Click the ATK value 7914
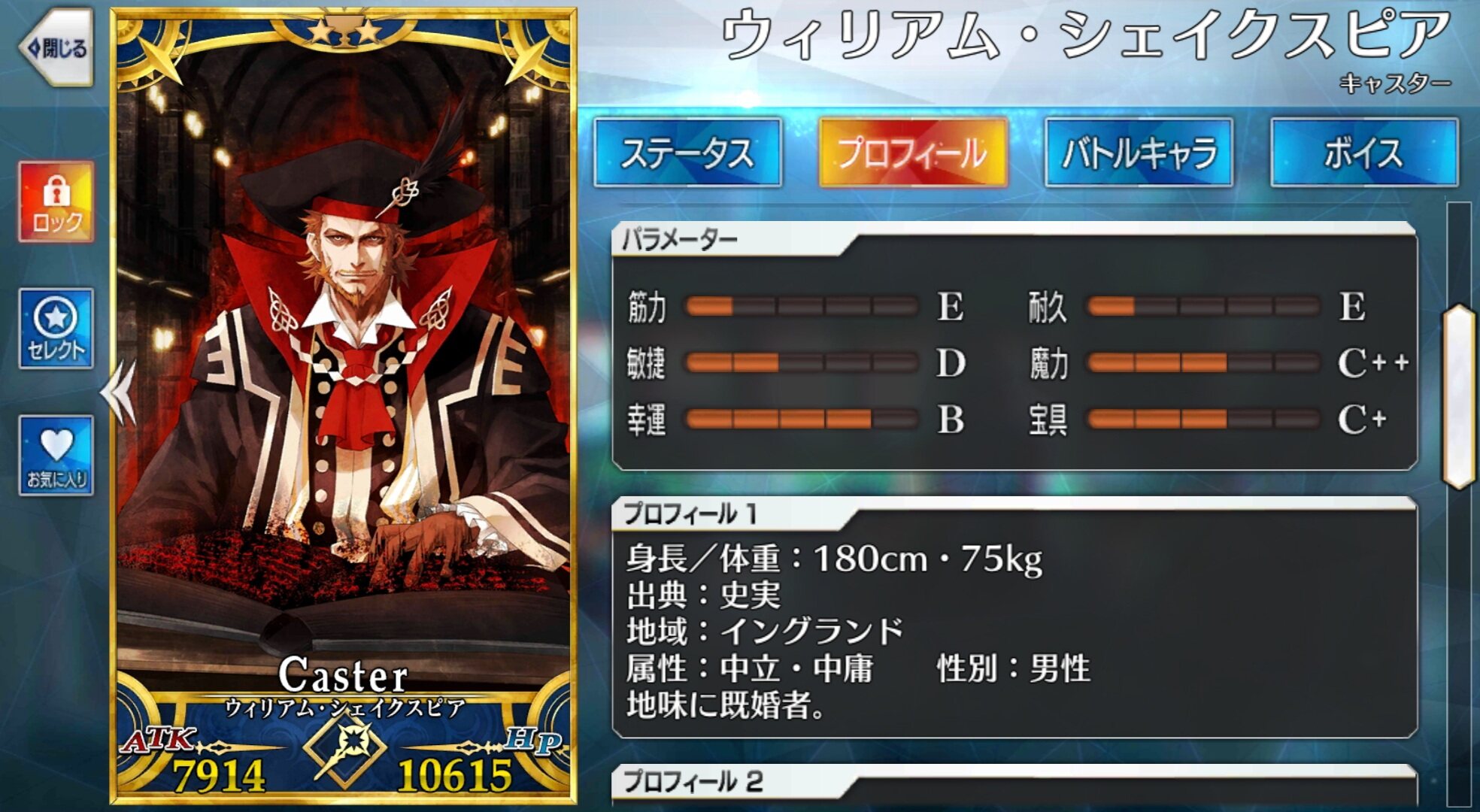The height and width of the screenshot is (812, 1480). [x=219, y=776]
